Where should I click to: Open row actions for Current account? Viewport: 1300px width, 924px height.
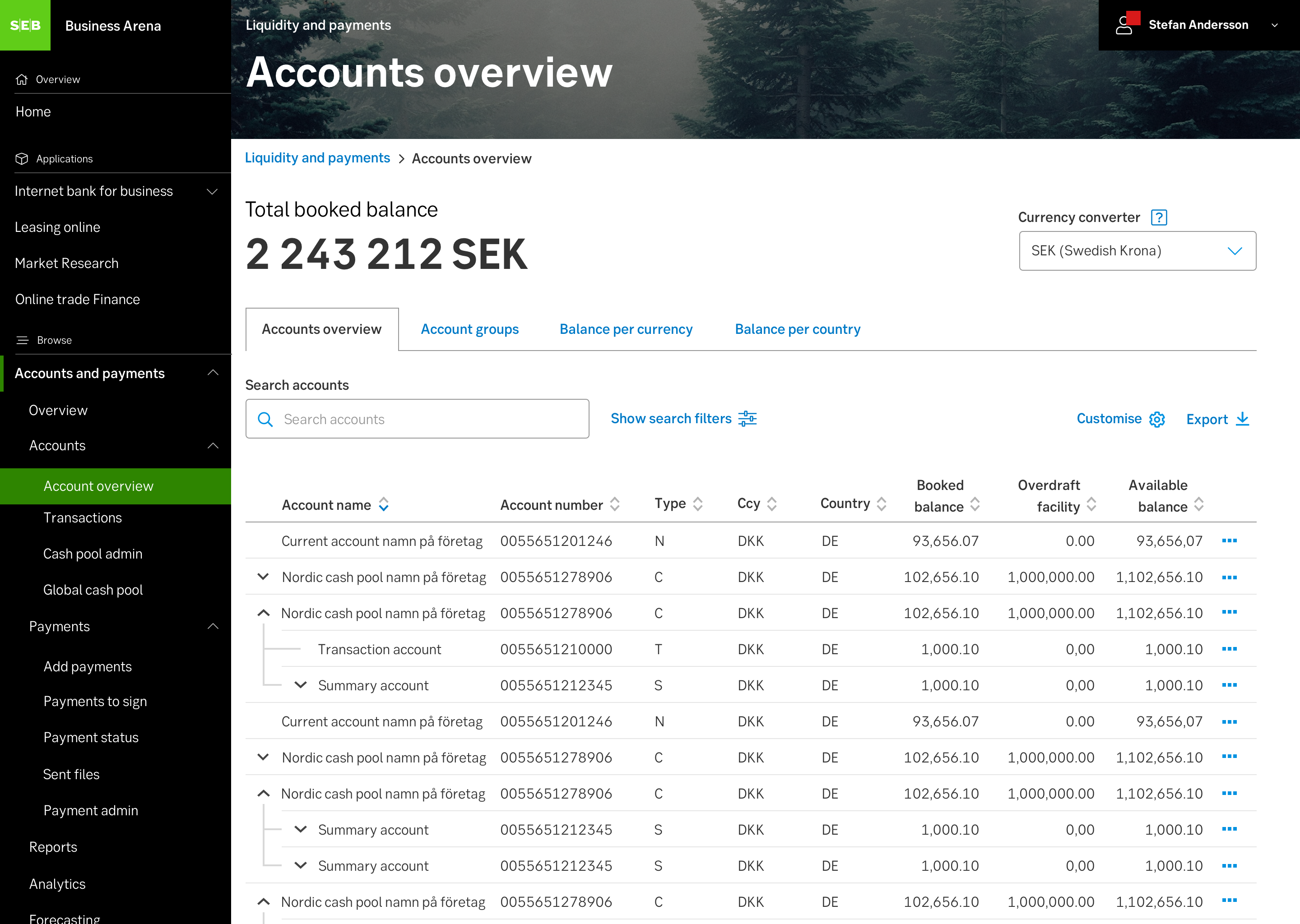(1230, 541)
